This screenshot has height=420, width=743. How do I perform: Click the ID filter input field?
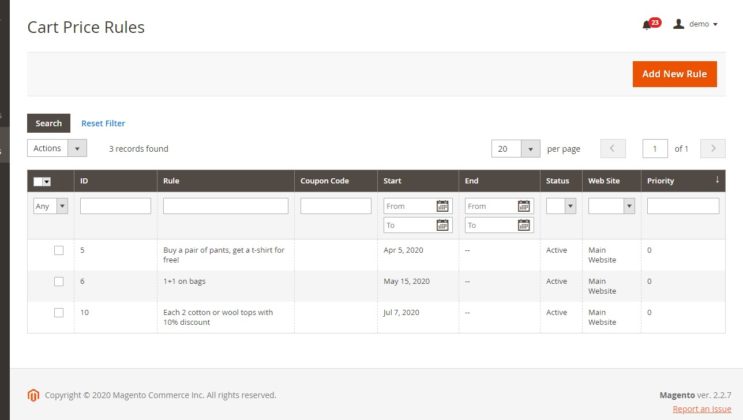coord(116,206)
